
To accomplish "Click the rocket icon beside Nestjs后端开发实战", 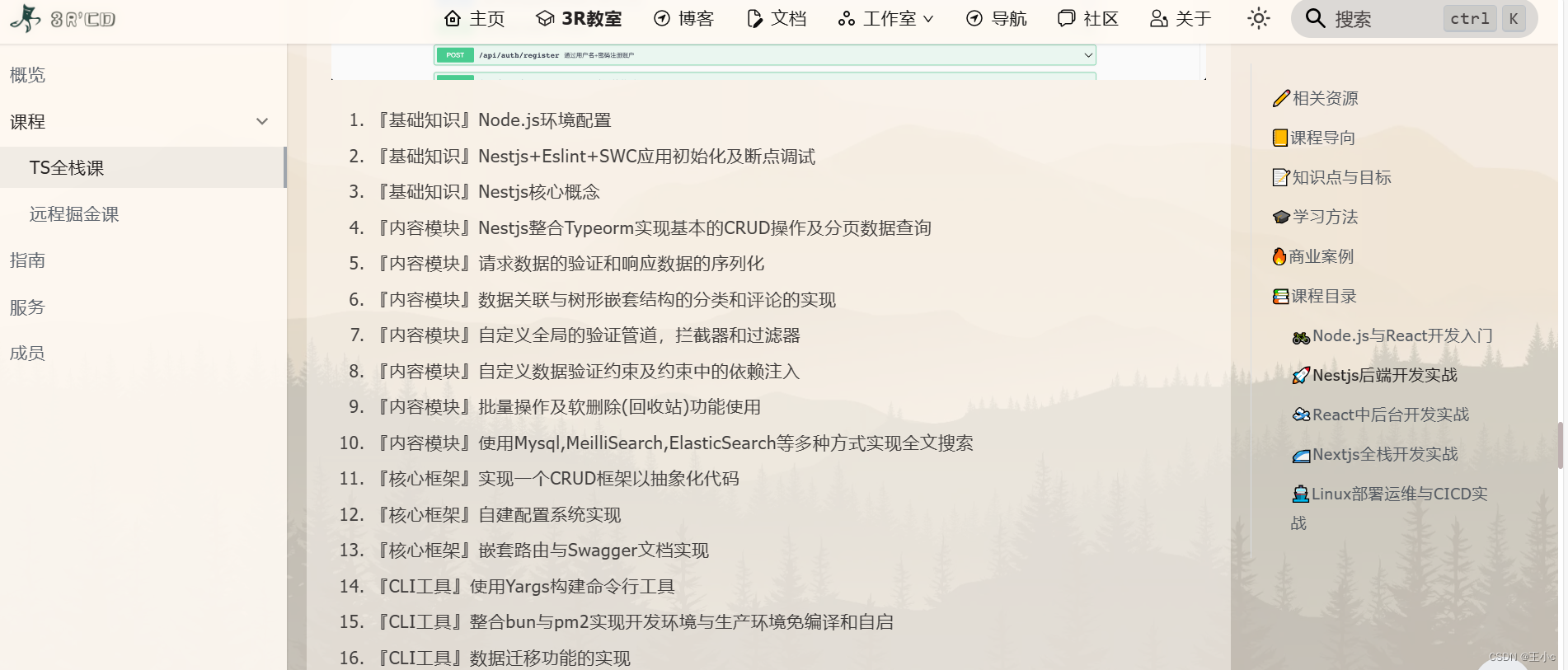I will pyautogui.click(x=1301, y=376).
